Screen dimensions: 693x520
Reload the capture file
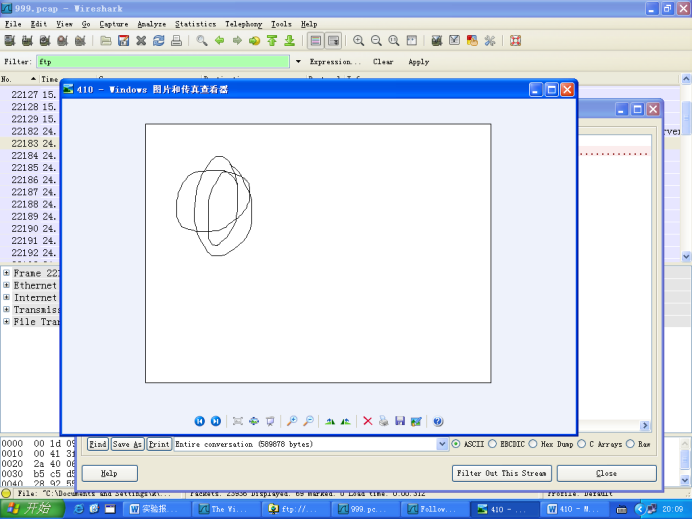(x=159, y=41)
